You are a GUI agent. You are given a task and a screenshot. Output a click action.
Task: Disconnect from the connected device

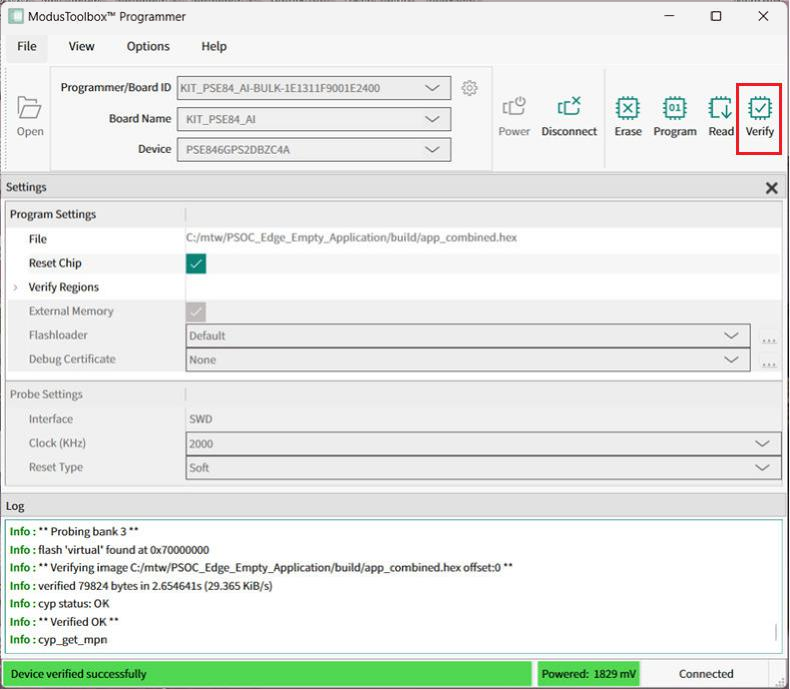pyautogui.click(x=569, y=117)
